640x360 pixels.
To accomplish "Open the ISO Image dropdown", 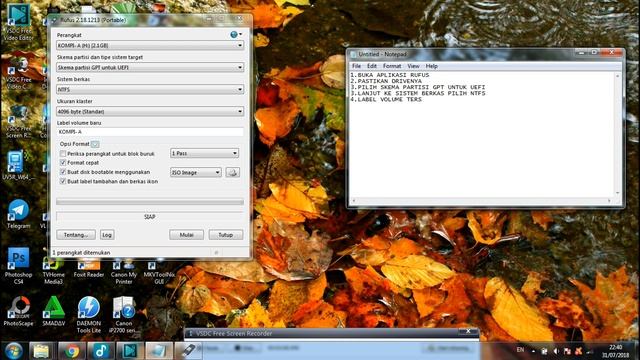I will (x=196, y=173).
